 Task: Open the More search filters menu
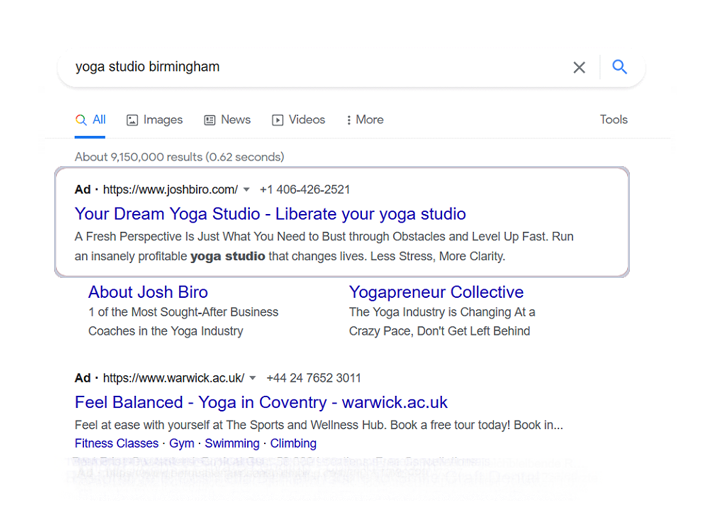(x=366, y=120)
